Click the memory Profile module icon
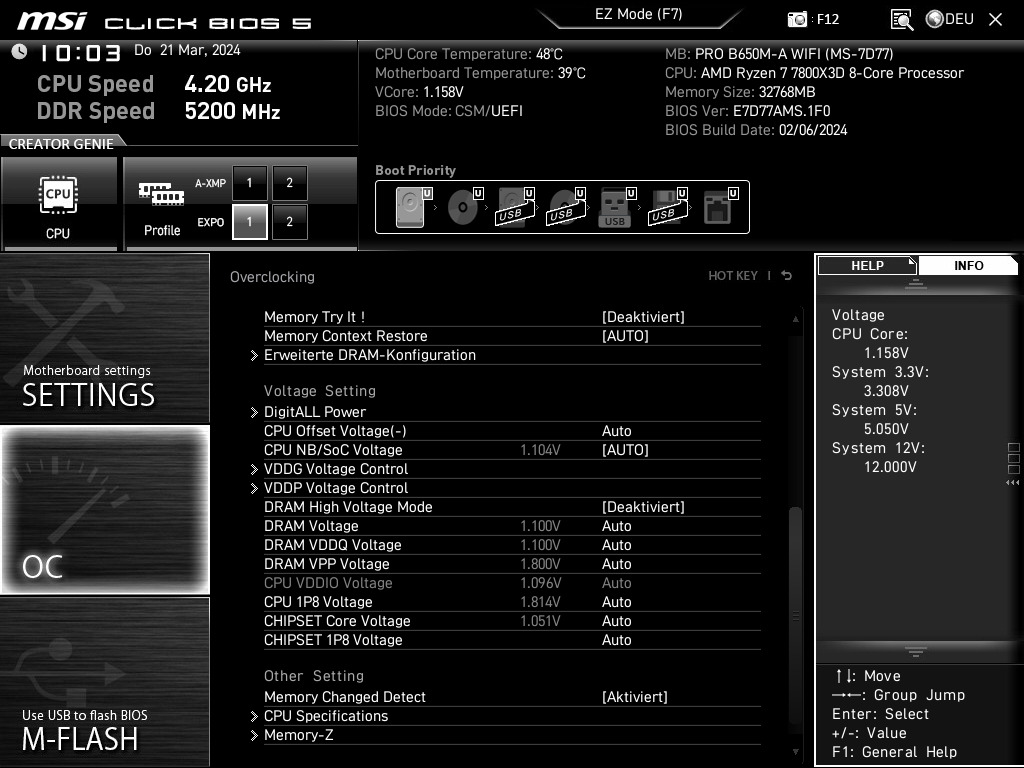1024x768 pixels. coord(161,193)
